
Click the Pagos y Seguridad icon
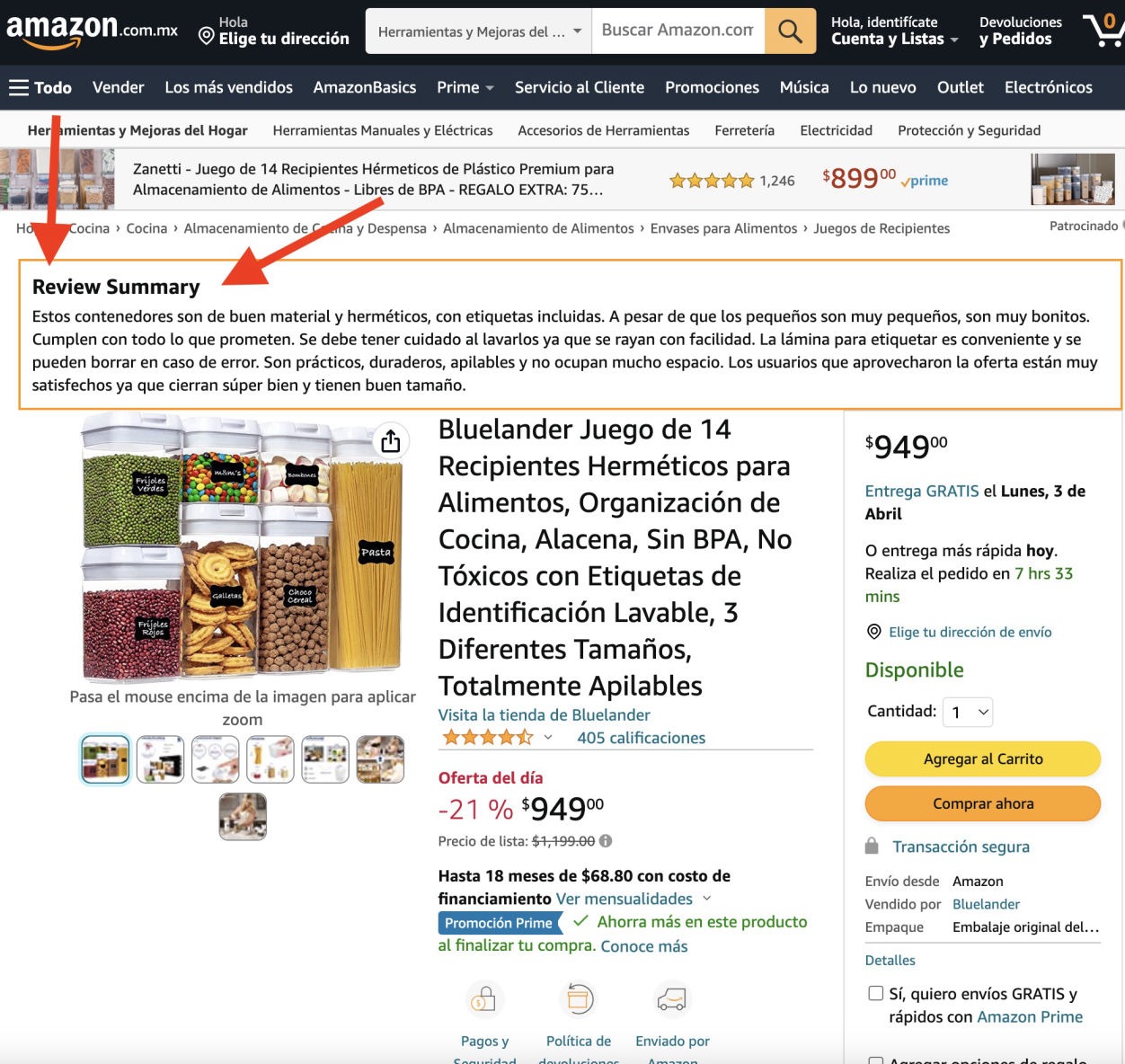(484, 998)
